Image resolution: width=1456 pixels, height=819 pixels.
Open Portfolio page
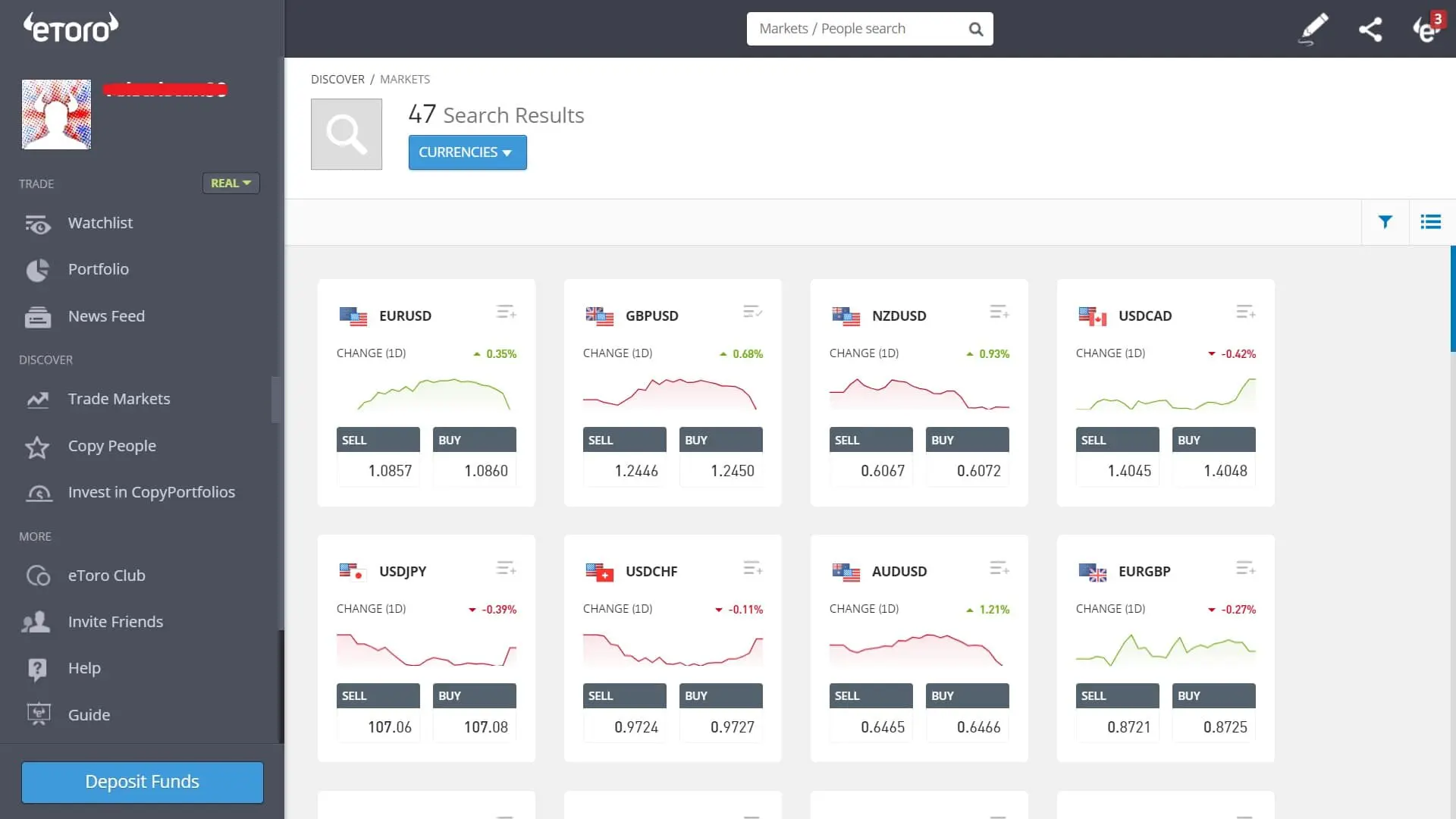pos(98,269)
